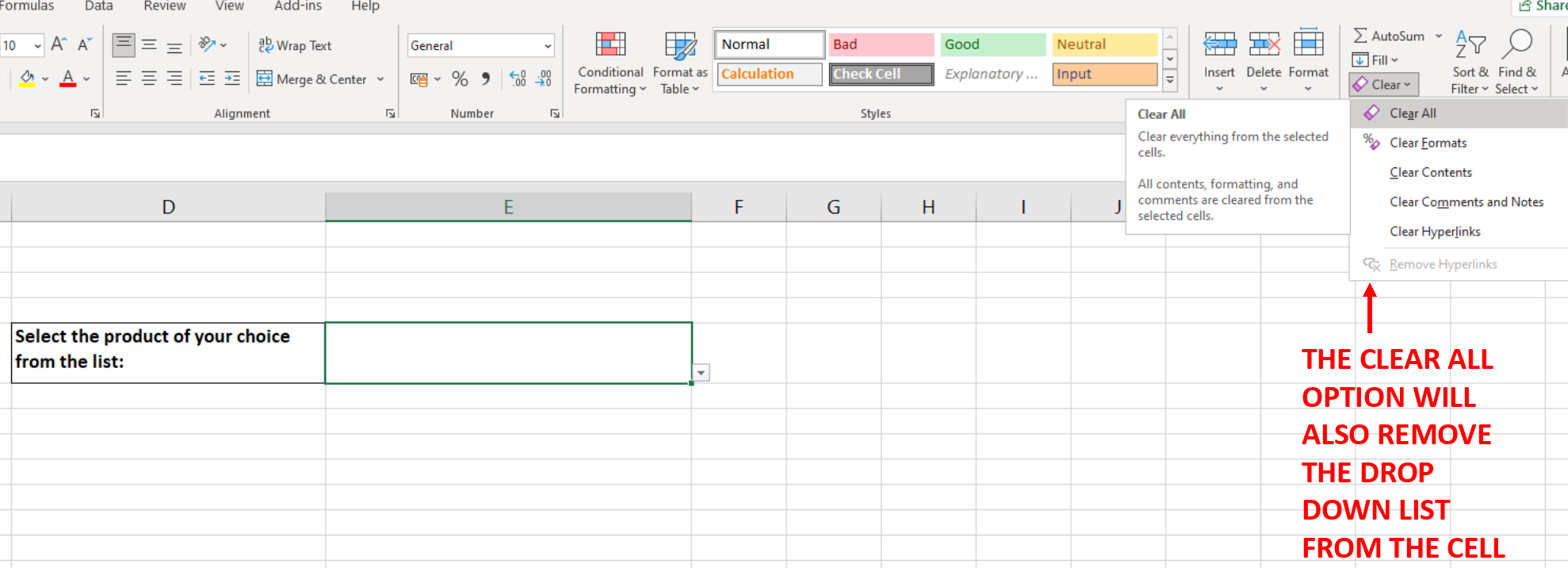Apply middle align to cell text
1568x568 pixels.
[149, 45]
